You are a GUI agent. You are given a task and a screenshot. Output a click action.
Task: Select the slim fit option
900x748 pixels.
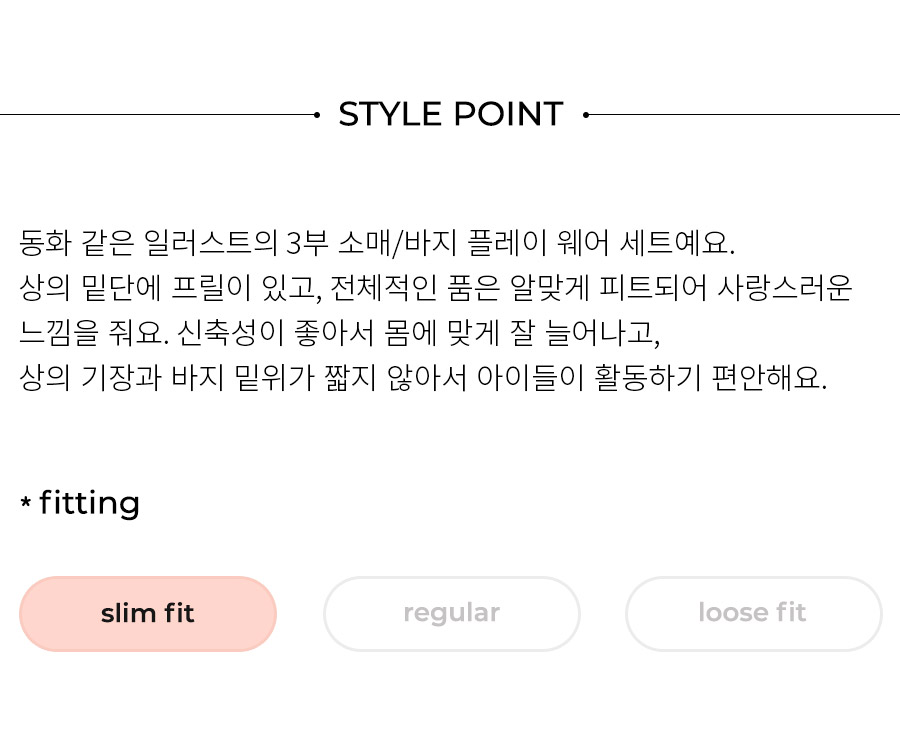148,614
